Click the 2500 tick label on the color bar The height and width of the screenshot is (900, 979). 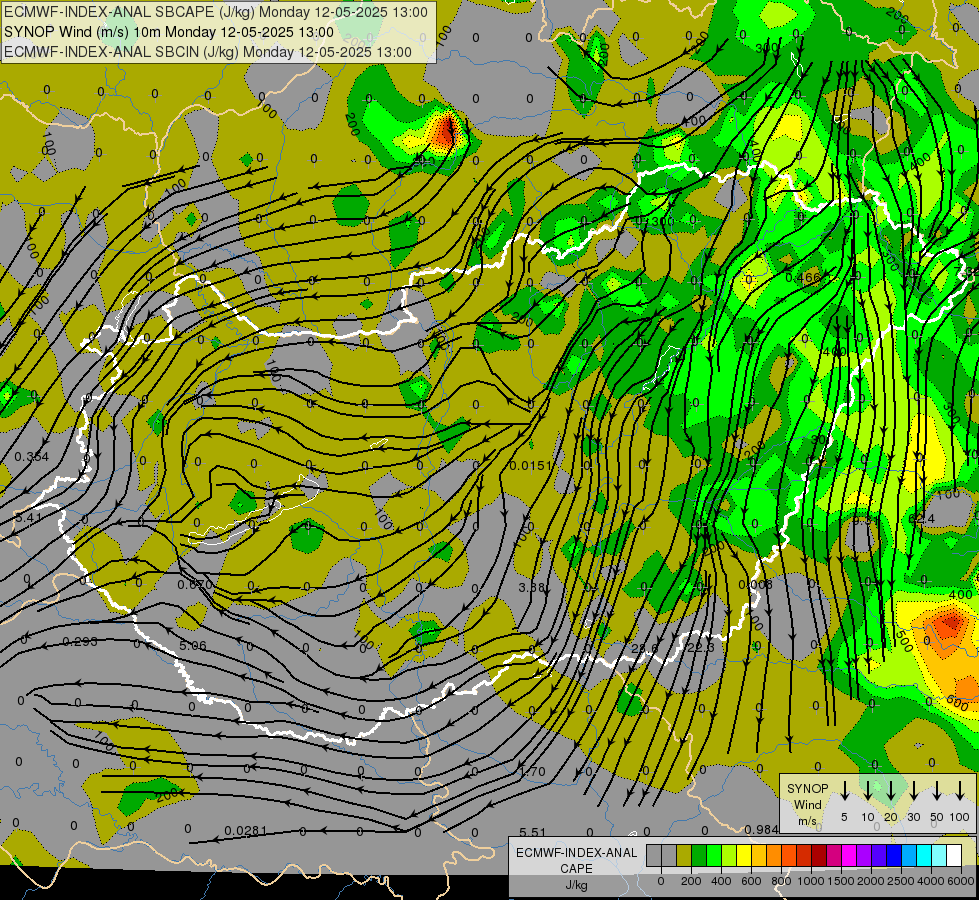pos(901,881)
